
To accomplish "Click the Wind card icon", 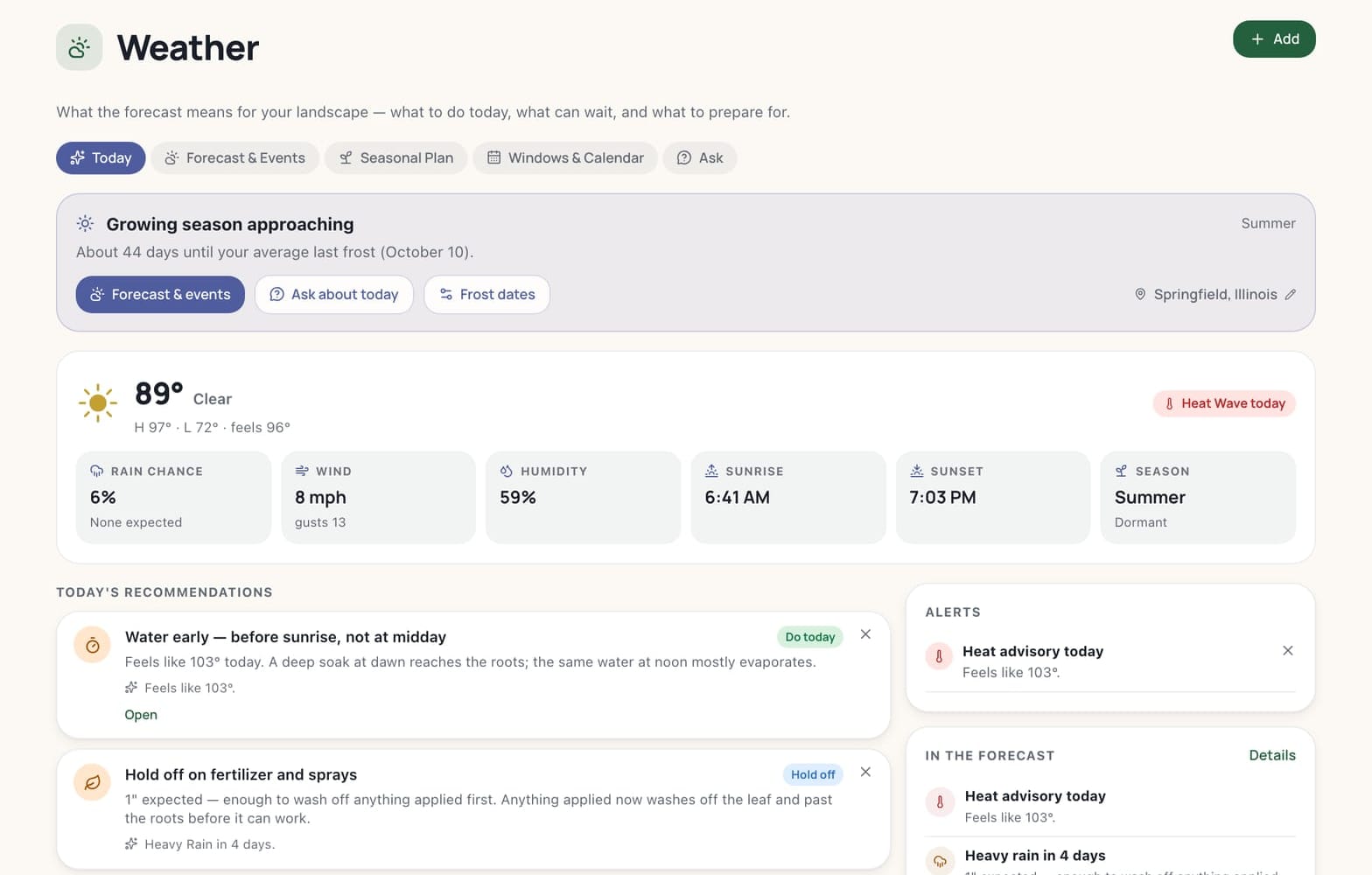I will (302, 471).
